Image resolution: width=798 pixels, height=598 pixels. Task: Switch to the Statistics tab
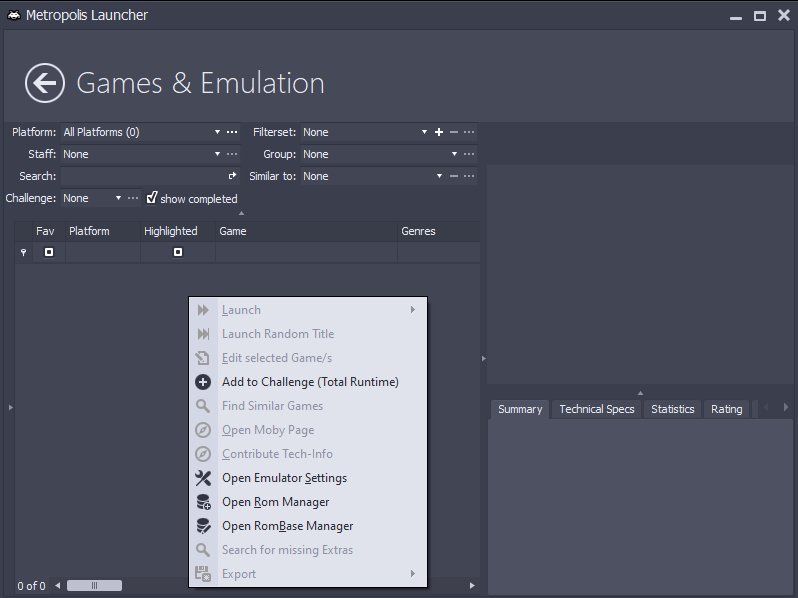(x=672, y=409)
